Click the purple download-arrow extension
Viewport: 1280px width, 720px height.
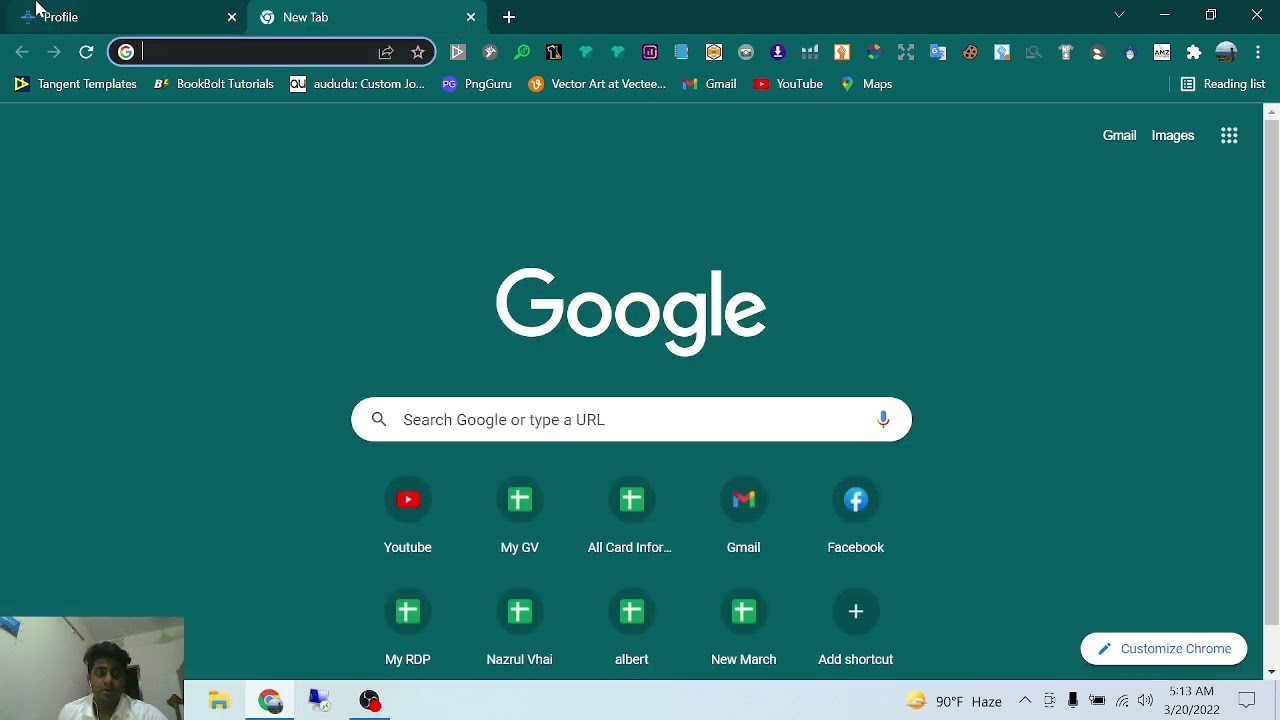click(x=778, y=52)
